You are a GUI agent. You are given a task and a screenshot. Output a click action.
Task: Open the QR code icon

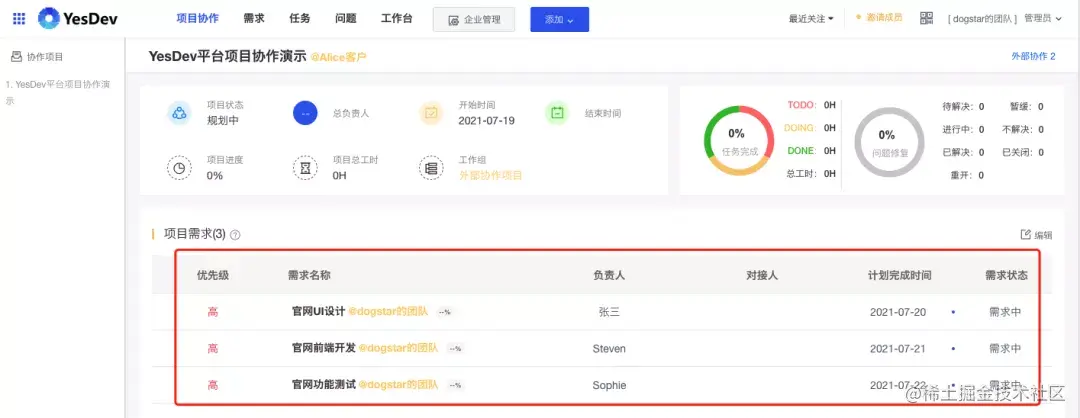pos(926,19)
